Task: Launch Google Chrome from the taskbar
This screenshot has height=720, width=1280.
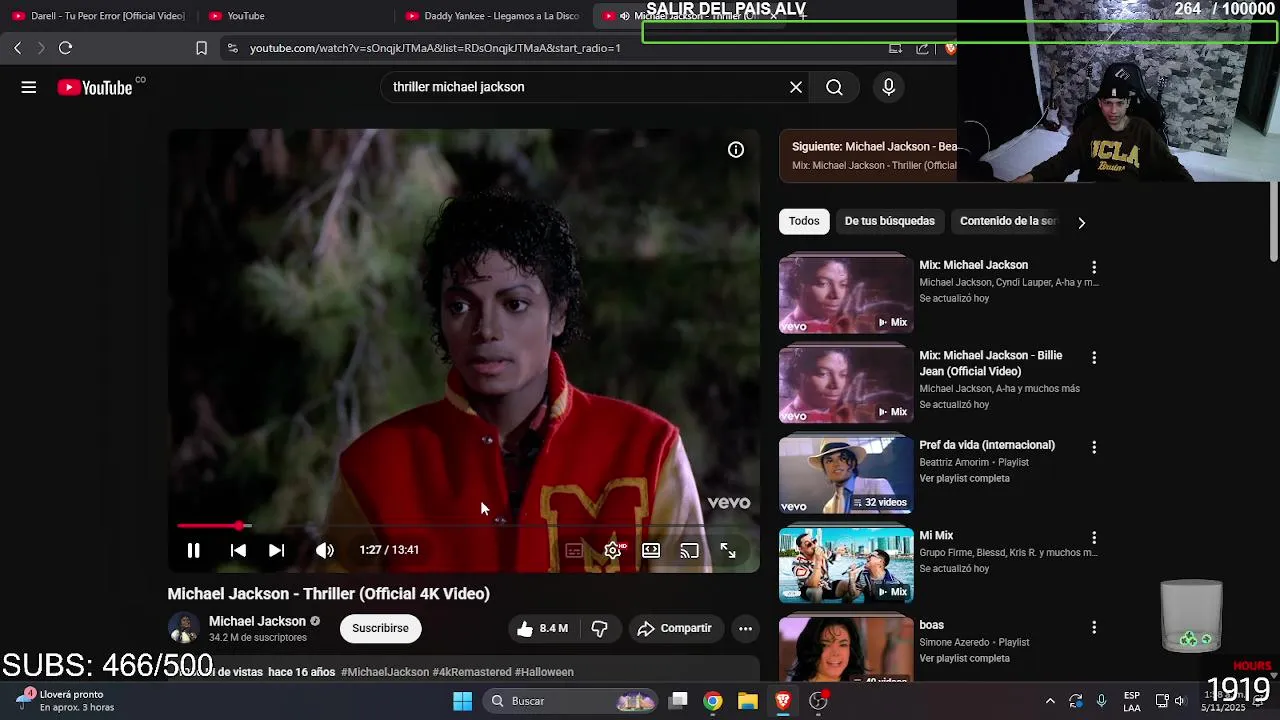Action: (x=713, y=701)
